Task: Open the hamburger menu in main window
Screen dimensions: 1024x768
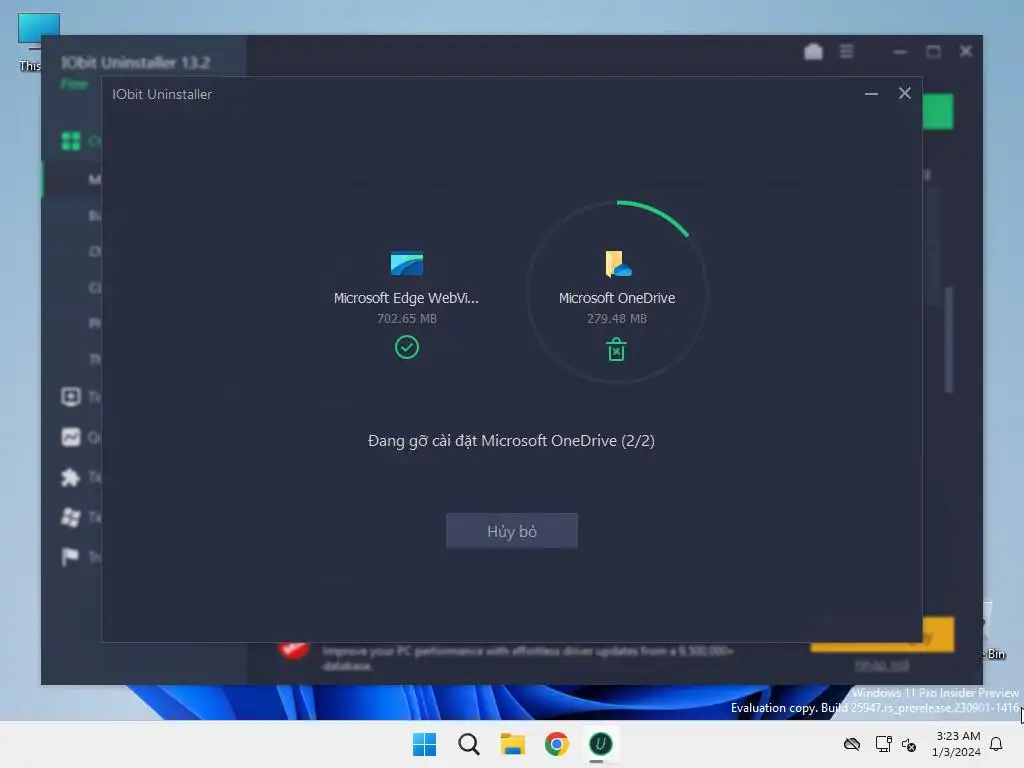Action: click(846, 51)
